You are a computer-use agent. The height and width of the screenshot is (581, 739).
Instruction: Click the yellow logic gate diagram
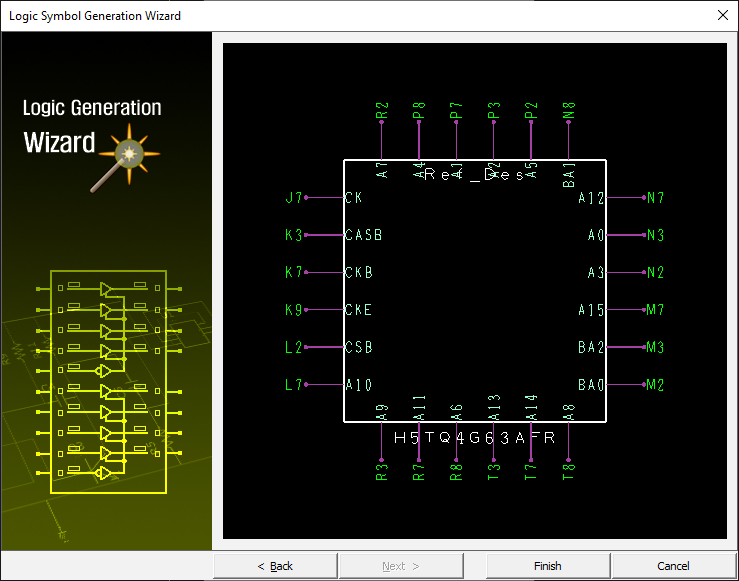click(109, 381)
